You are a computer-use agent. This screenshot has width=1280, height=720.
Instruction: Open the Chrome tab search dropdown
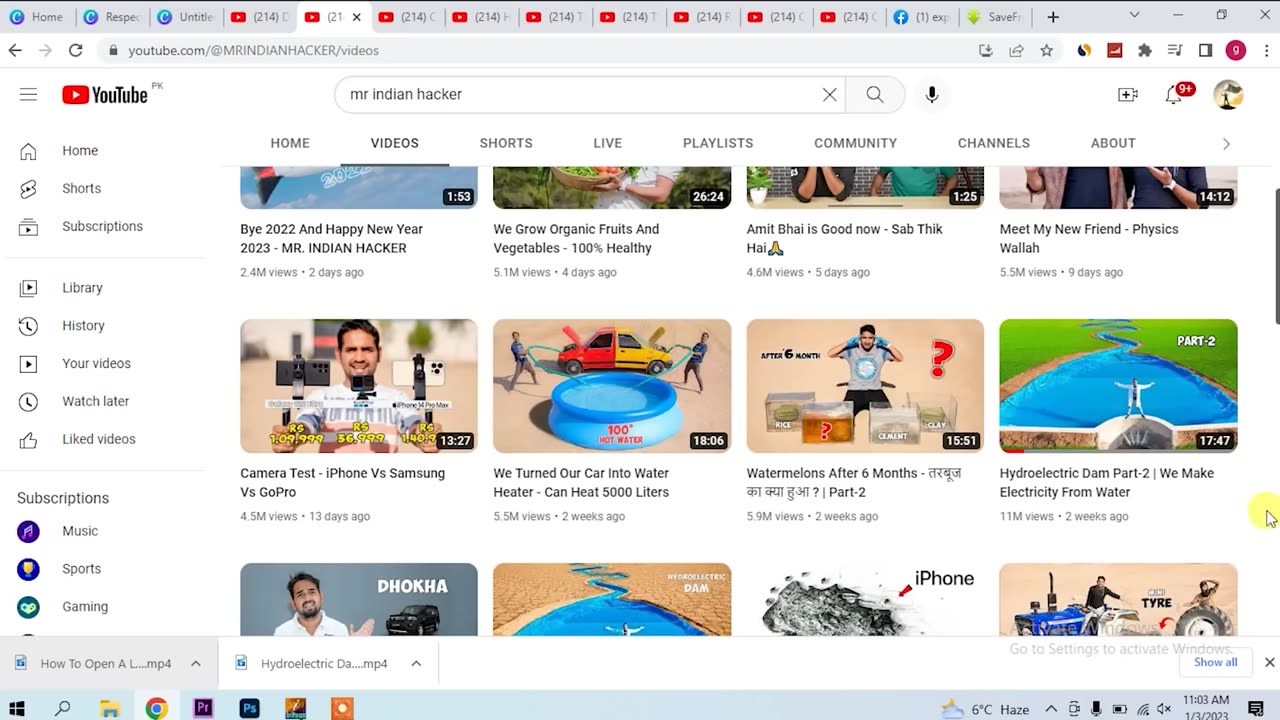pyautogui.click(x=1134, y=16)
